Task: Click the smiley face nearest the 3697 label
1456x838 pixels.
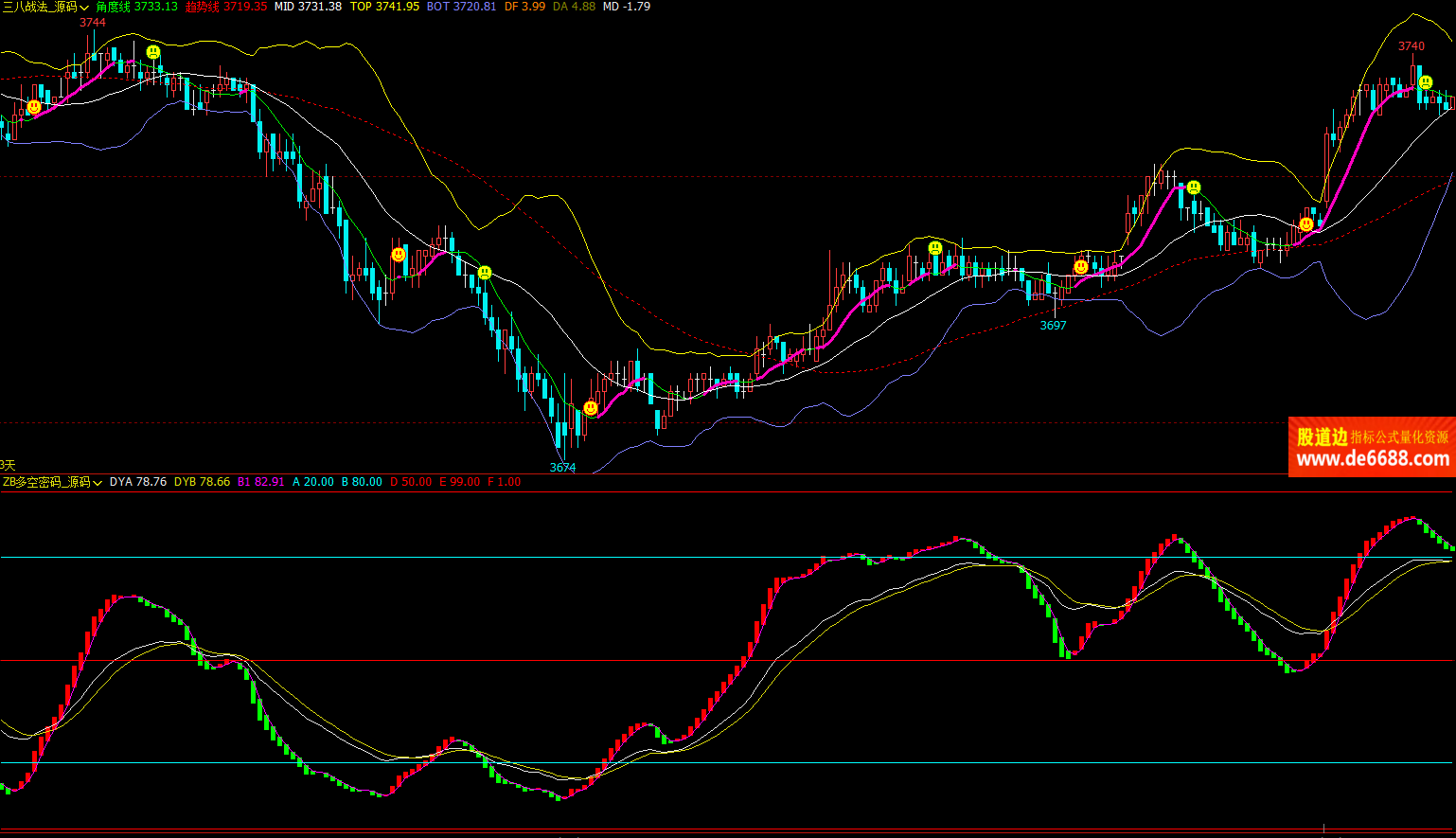Action: coord(1081,267)
